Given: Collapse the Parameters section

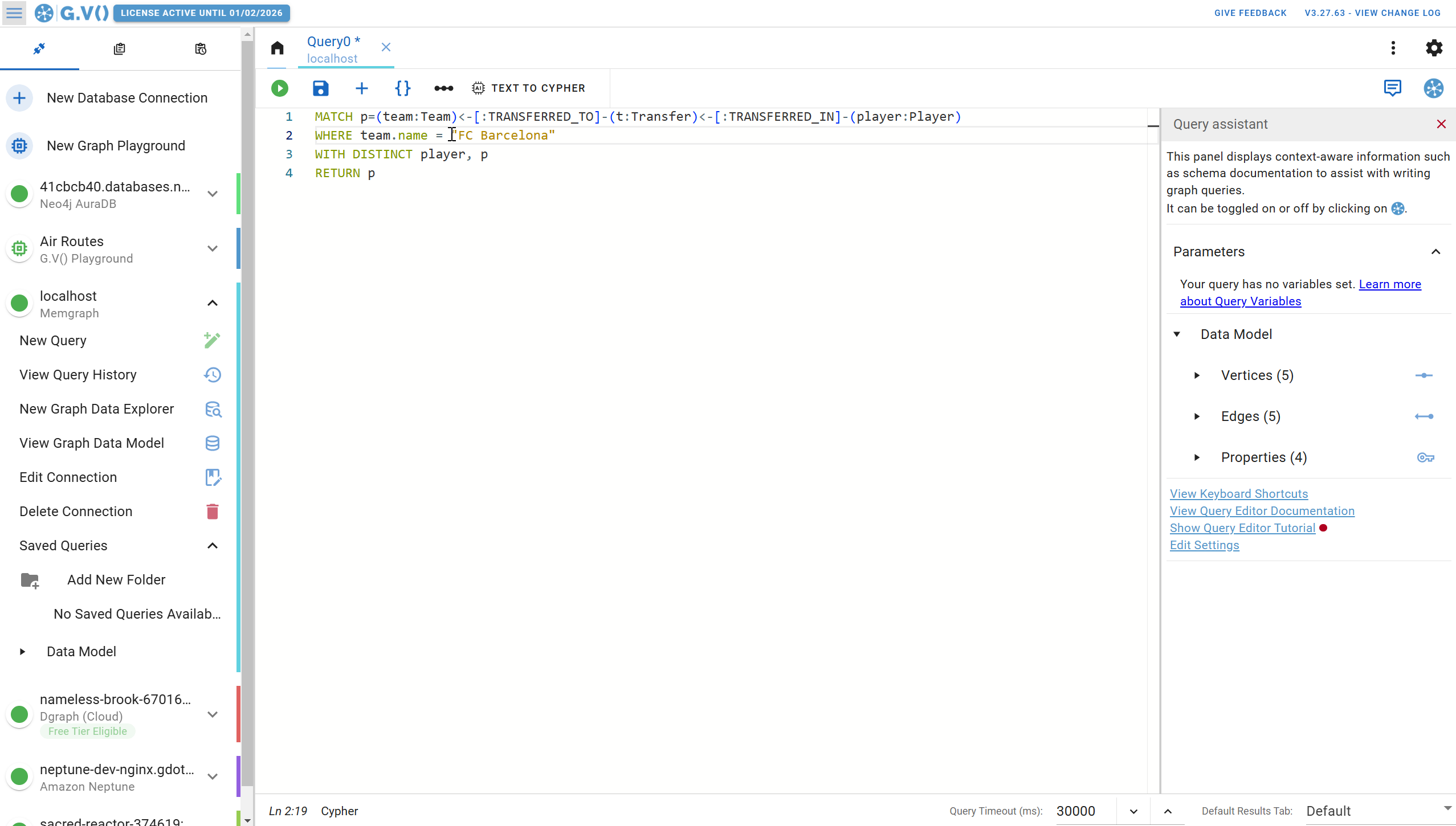Looking at the screenshot, I should click(x=1435, y=252).
